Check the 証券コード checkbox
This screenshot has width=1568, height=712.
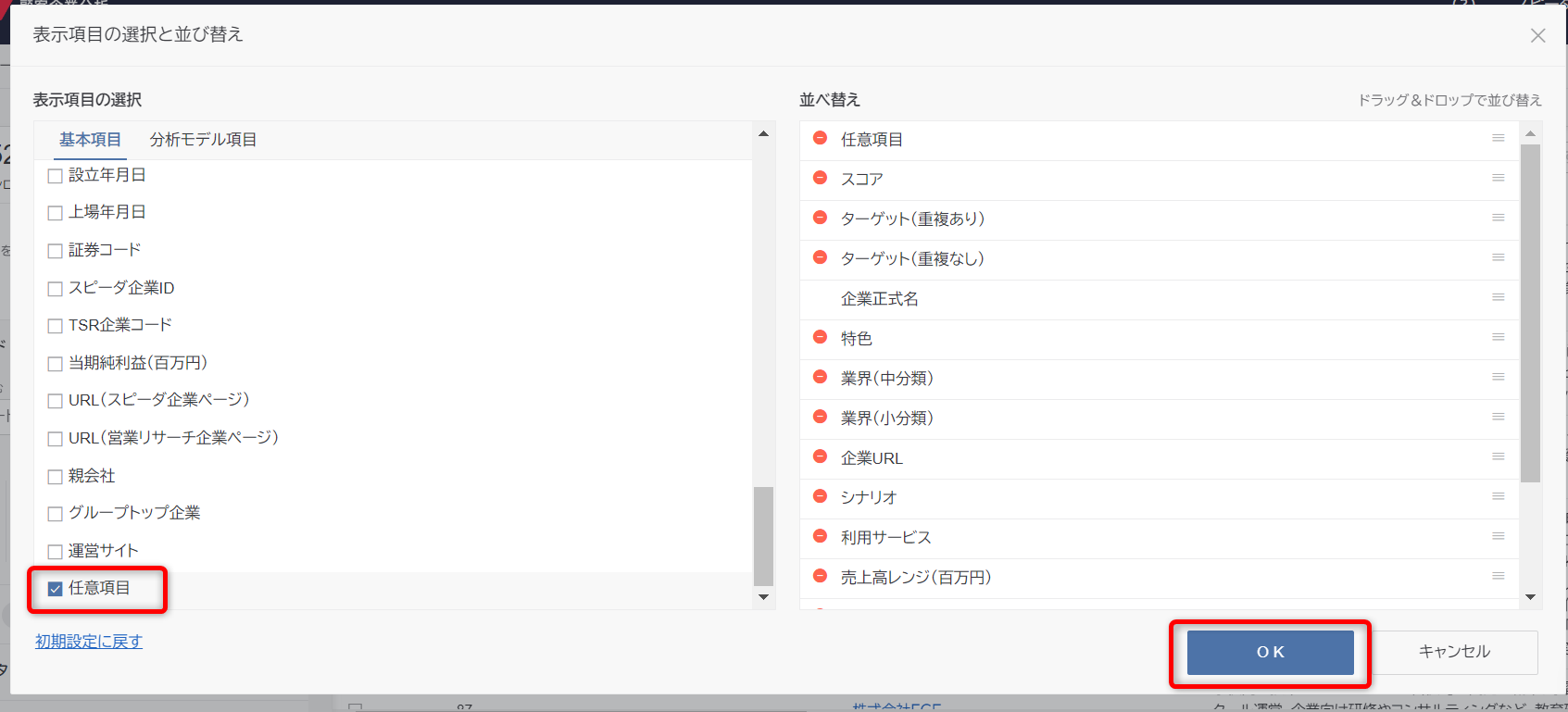pyautogui.click(x=56, y=251)
